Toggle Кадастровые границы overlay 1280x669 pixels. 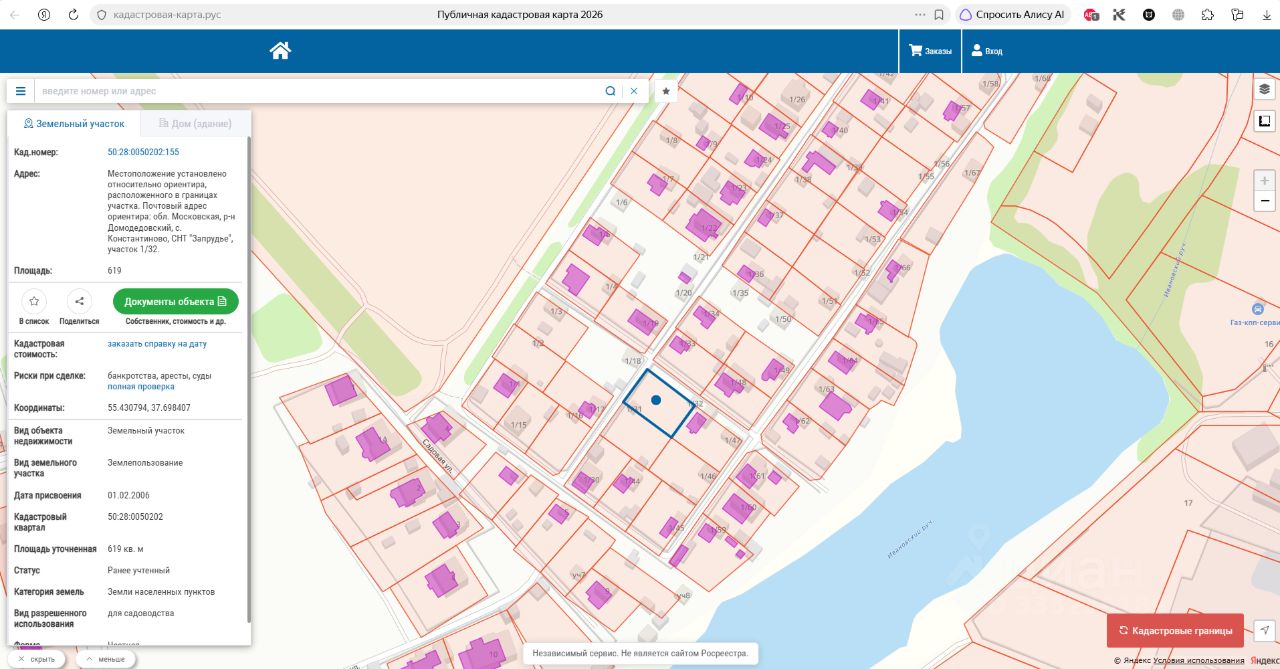click(1175, 631)
